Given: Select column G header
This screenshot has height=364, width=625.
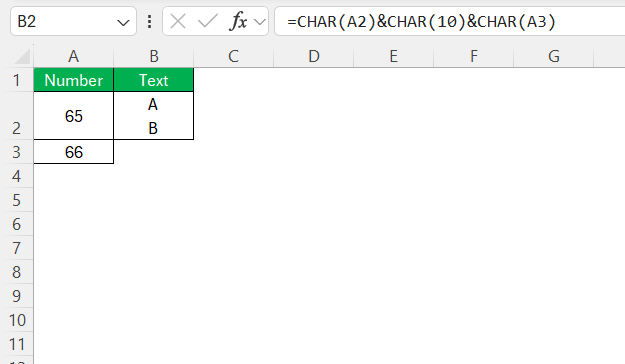Looking at the screenshot, I should click(x=554, y=56).
